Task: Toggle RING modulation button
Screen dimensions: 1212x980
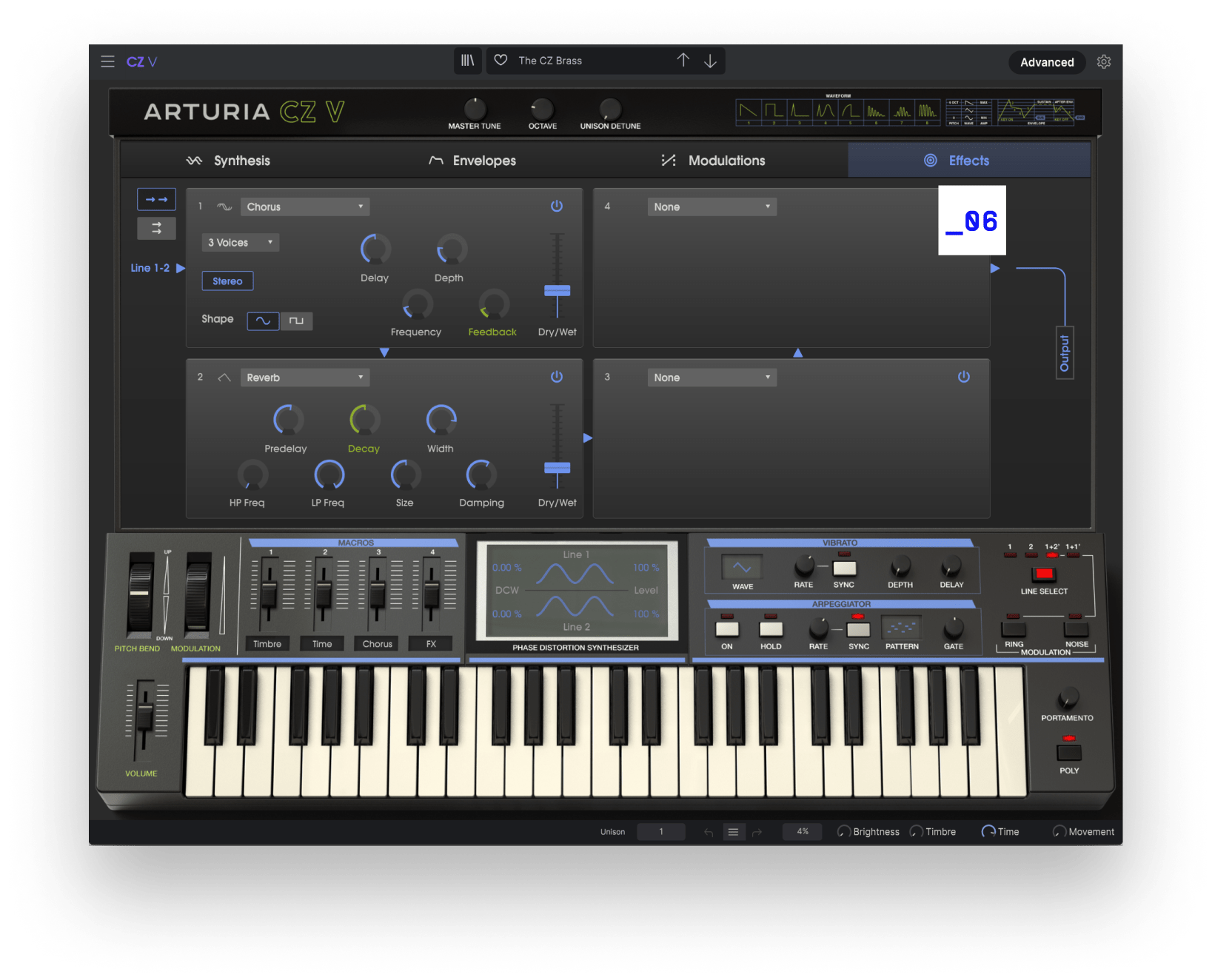Action: pyautogui.click(x=1014, y=629)
